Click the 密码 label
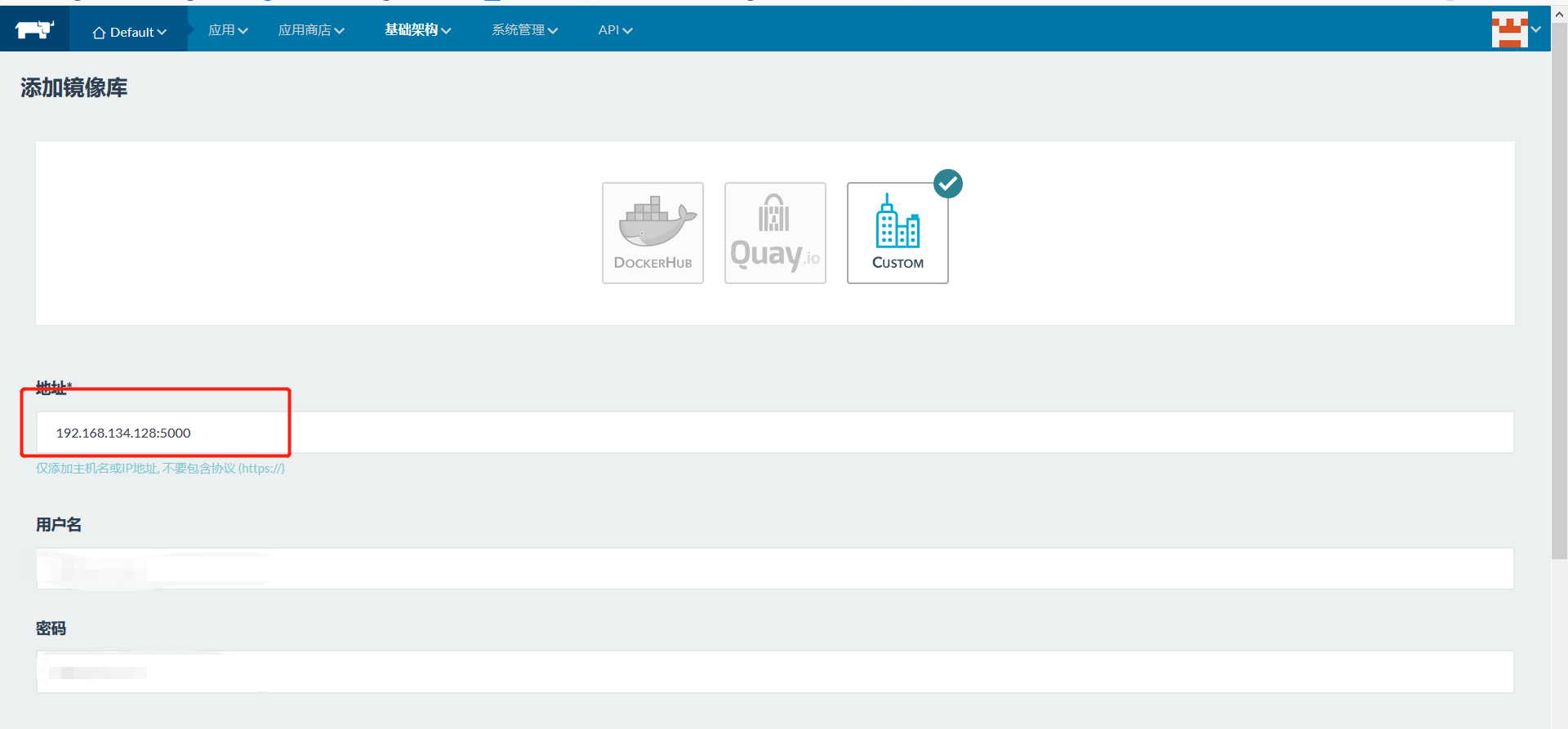Viewport: 1568px width, 729px height. 51,629
